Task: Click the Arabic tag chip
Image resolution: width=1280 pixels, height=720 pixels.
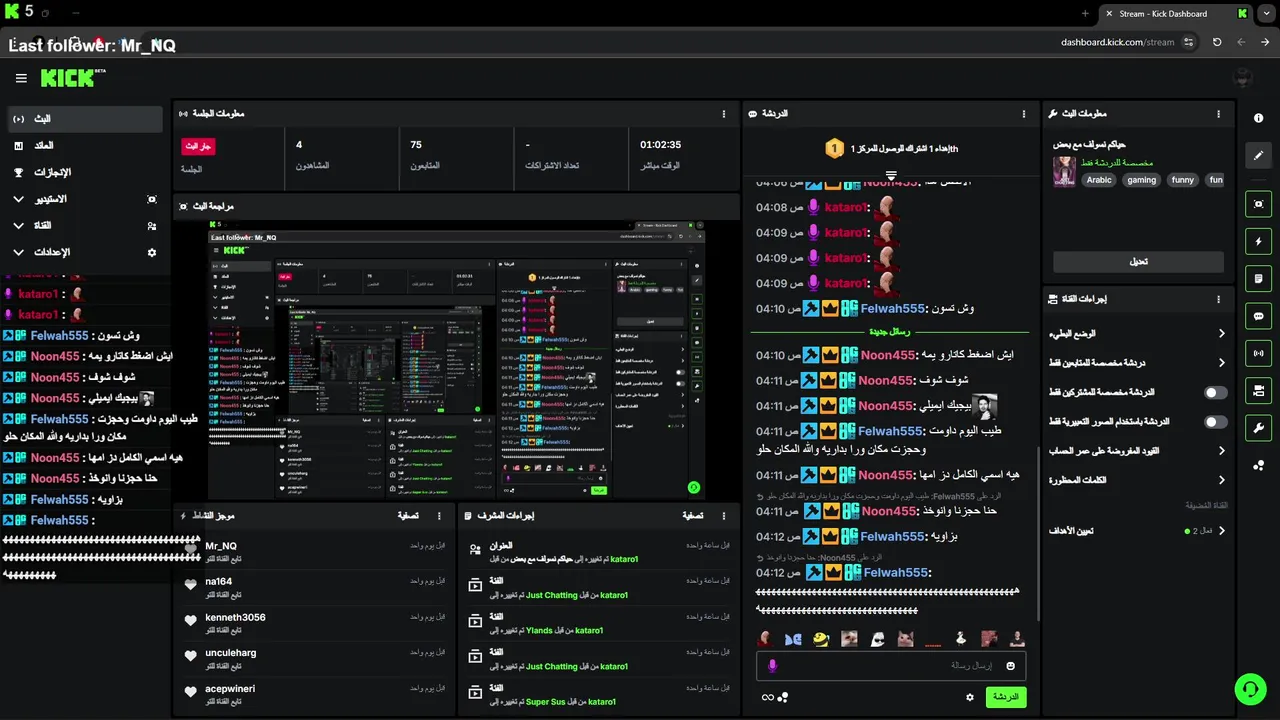Action: coord(1099,180)
